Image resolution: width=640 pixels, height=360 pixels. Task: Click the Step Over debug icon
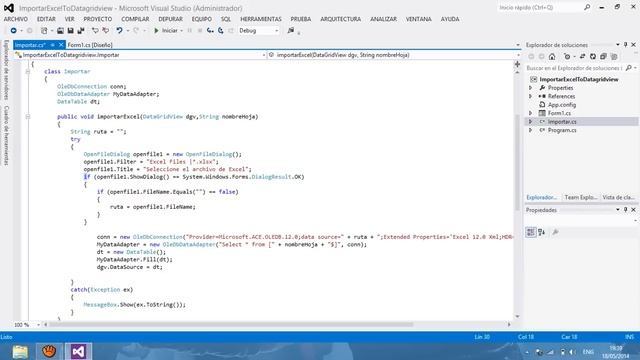pyautogui.click(x=220, y=31)
